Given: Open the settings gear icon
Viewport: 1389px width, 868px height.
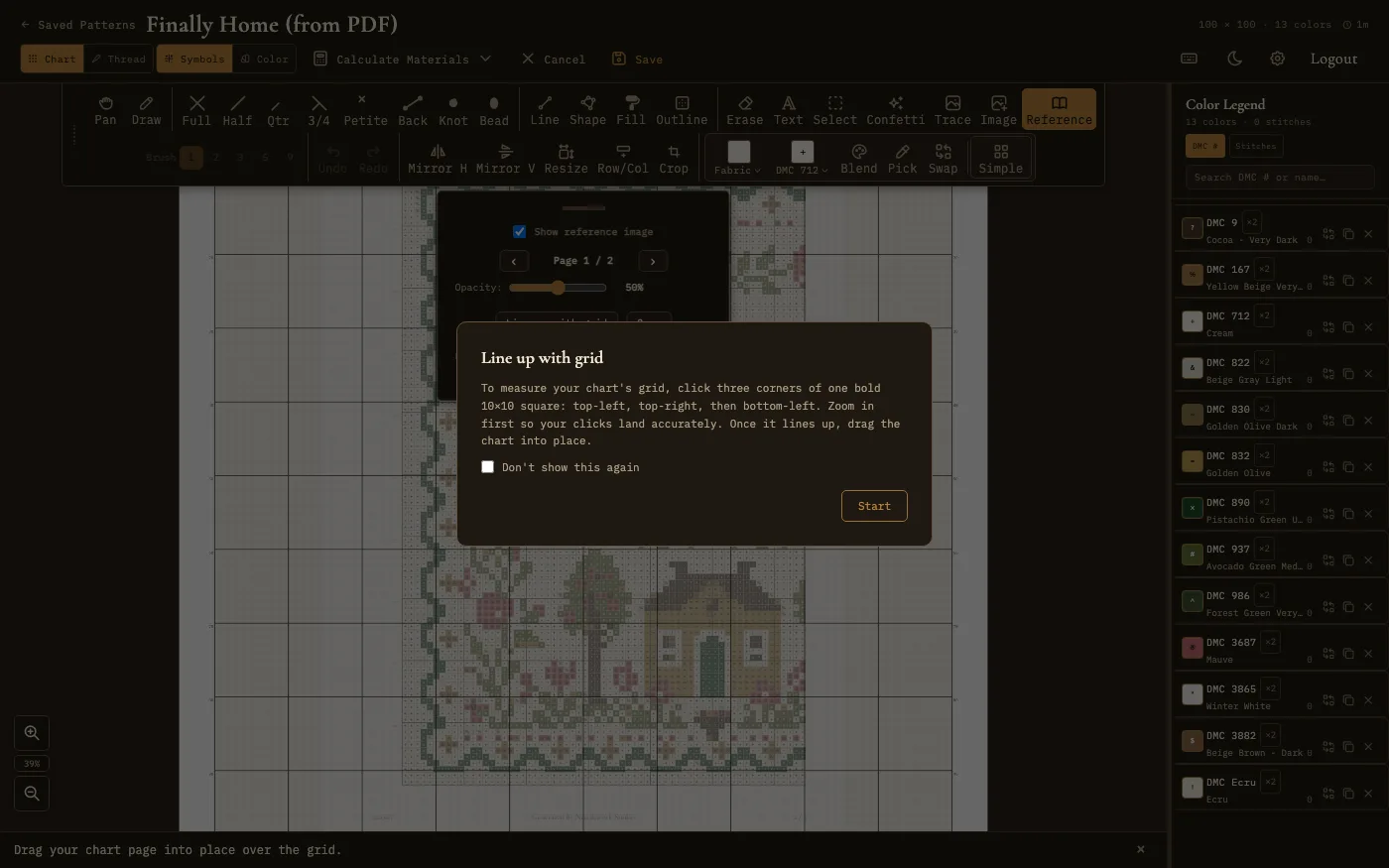Looking at the screenshot, I should tap(1277, 59).
